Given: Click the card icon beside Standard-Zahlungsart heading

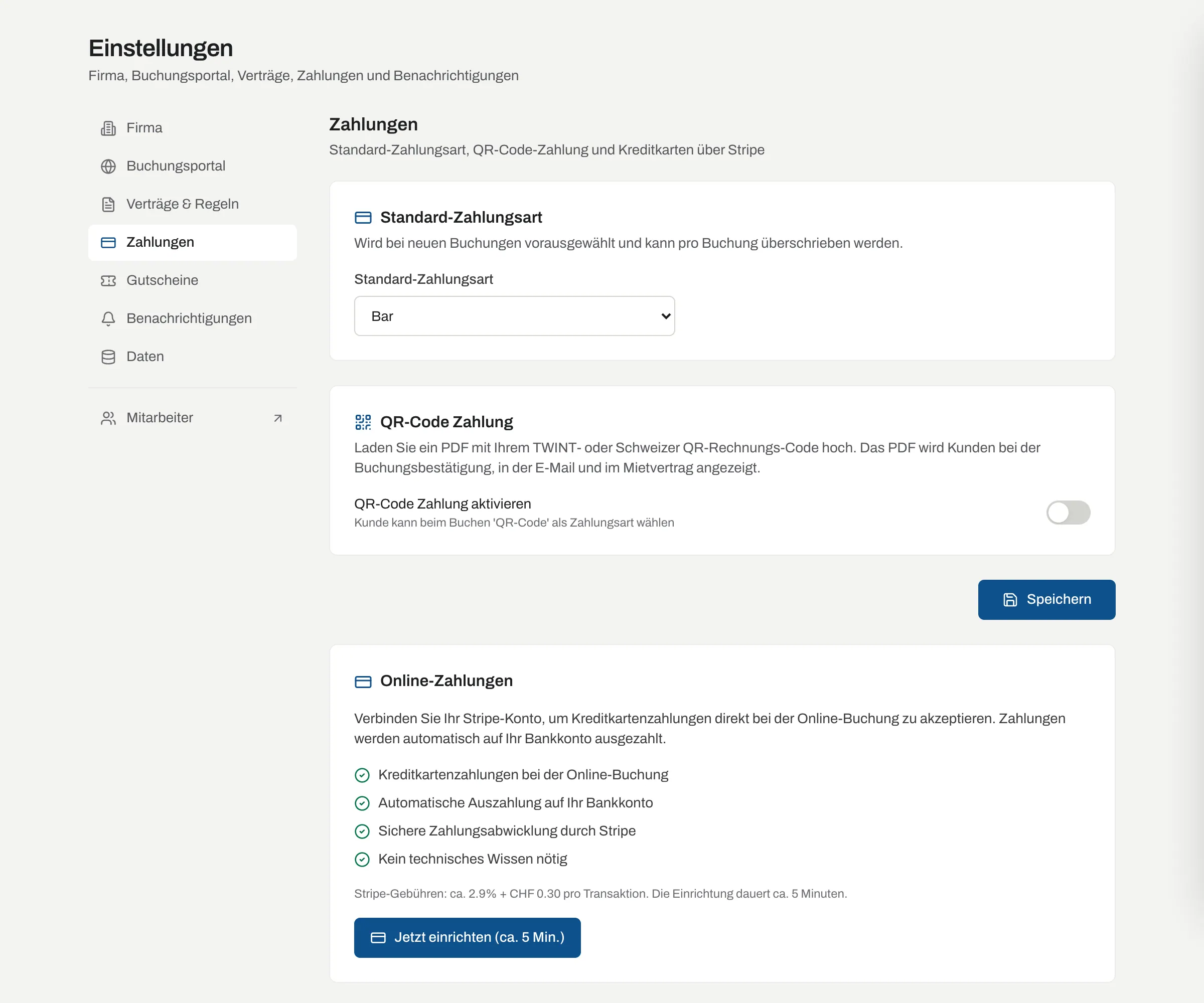Looking at the screenshot, I should pyautogui.click(x=363, y=218).
